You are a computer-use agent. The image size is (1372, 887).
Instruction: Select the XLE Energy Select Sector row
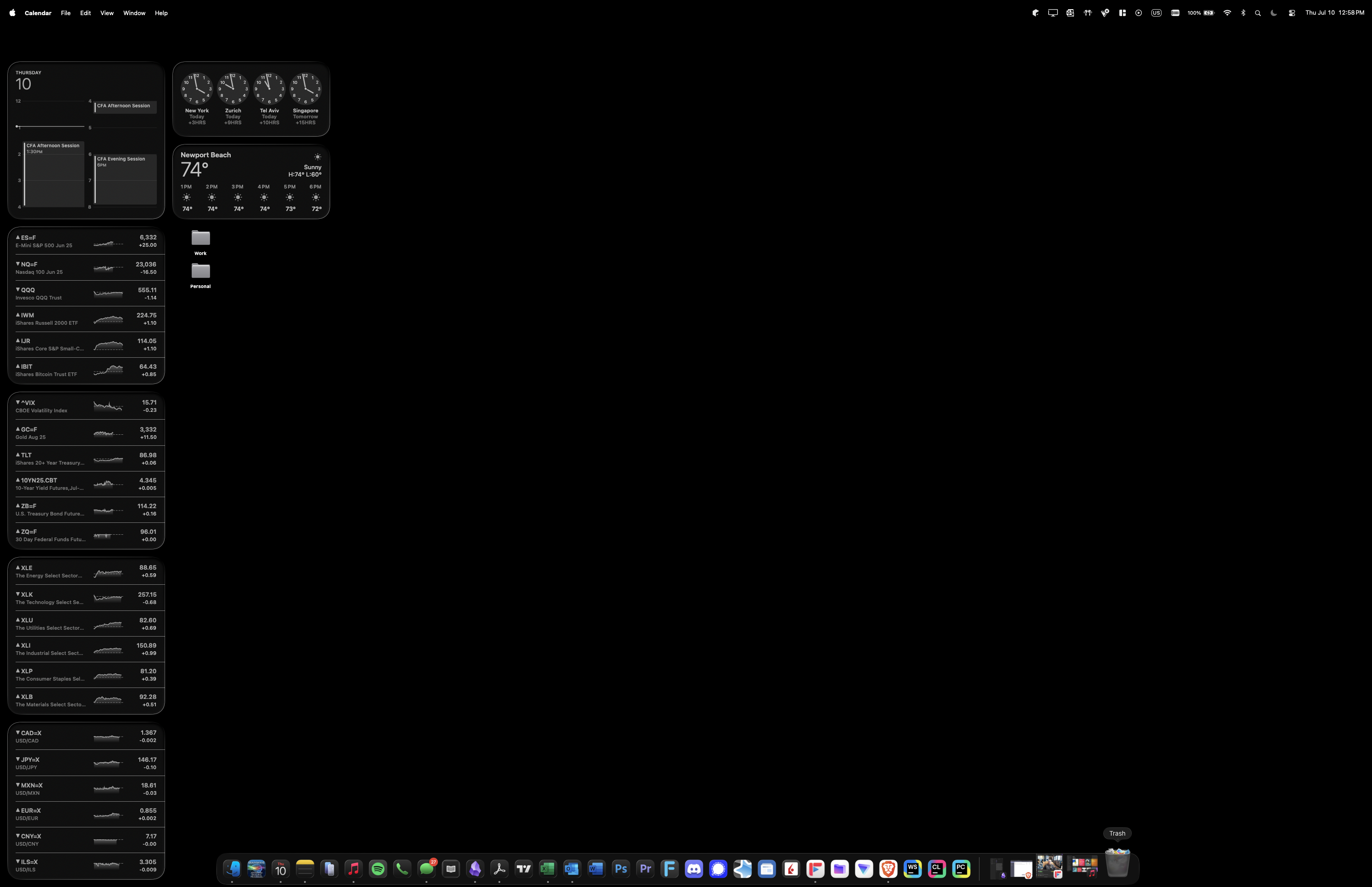tap(86, 571)
